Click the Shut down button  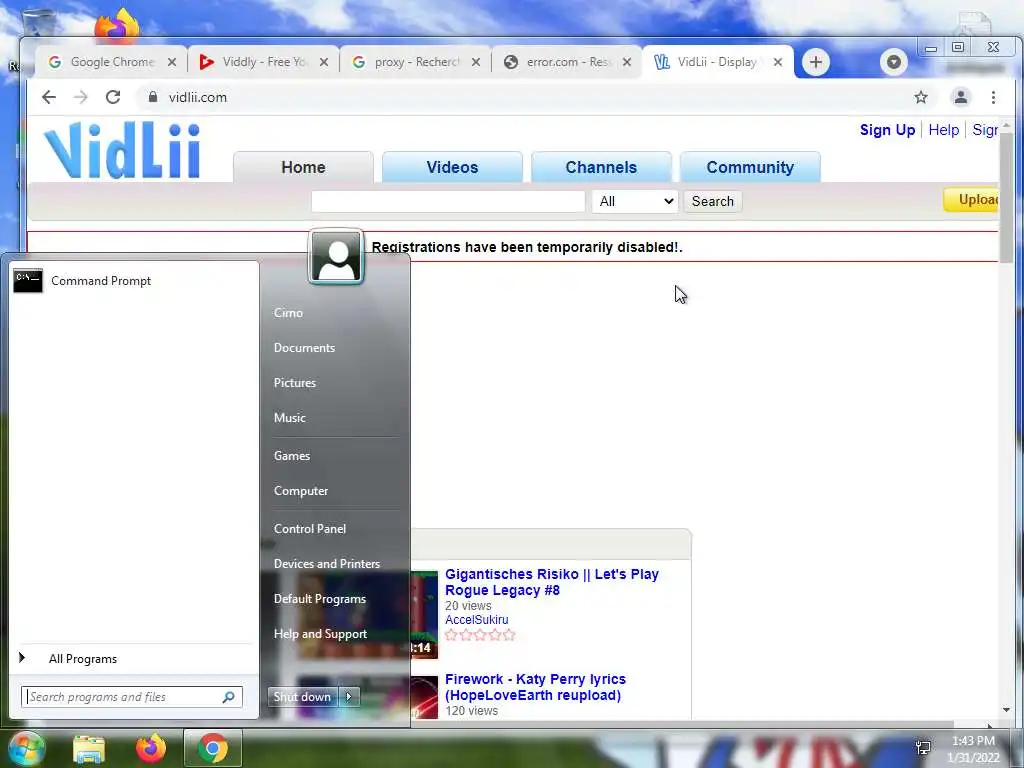[303, 697]
